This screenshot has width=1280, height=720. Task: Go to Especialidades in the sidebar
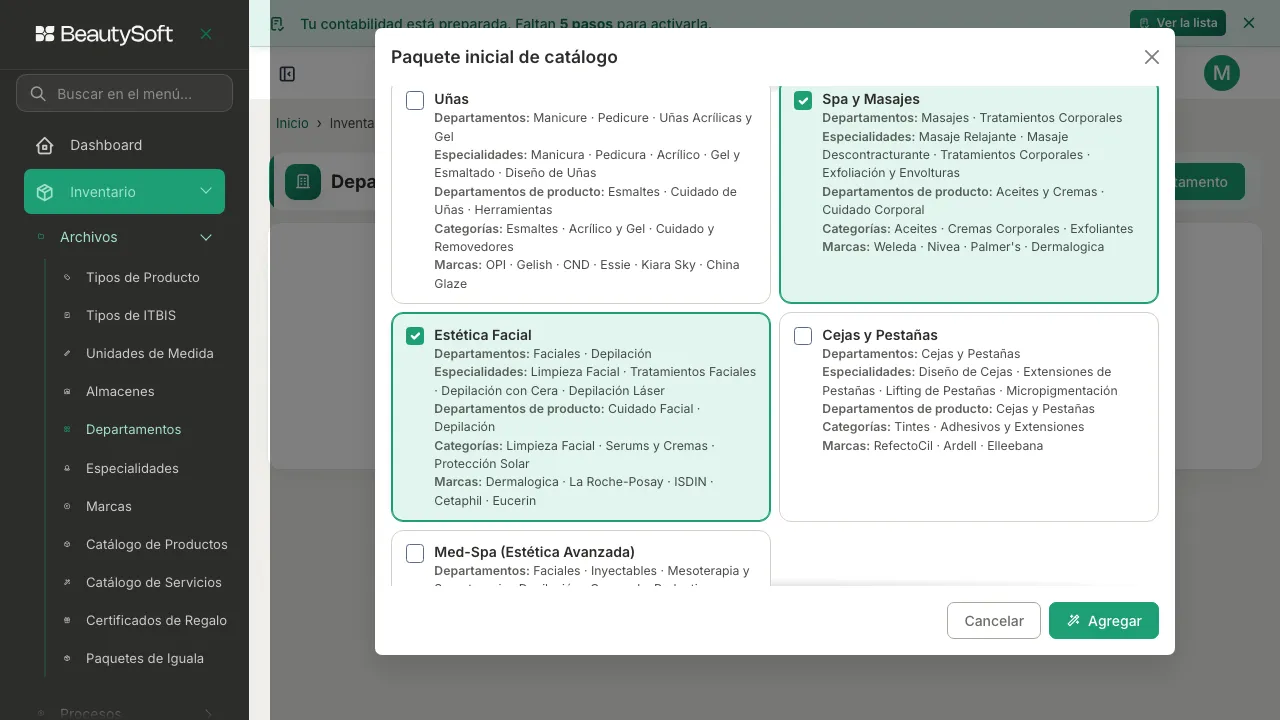coord(132,468)
